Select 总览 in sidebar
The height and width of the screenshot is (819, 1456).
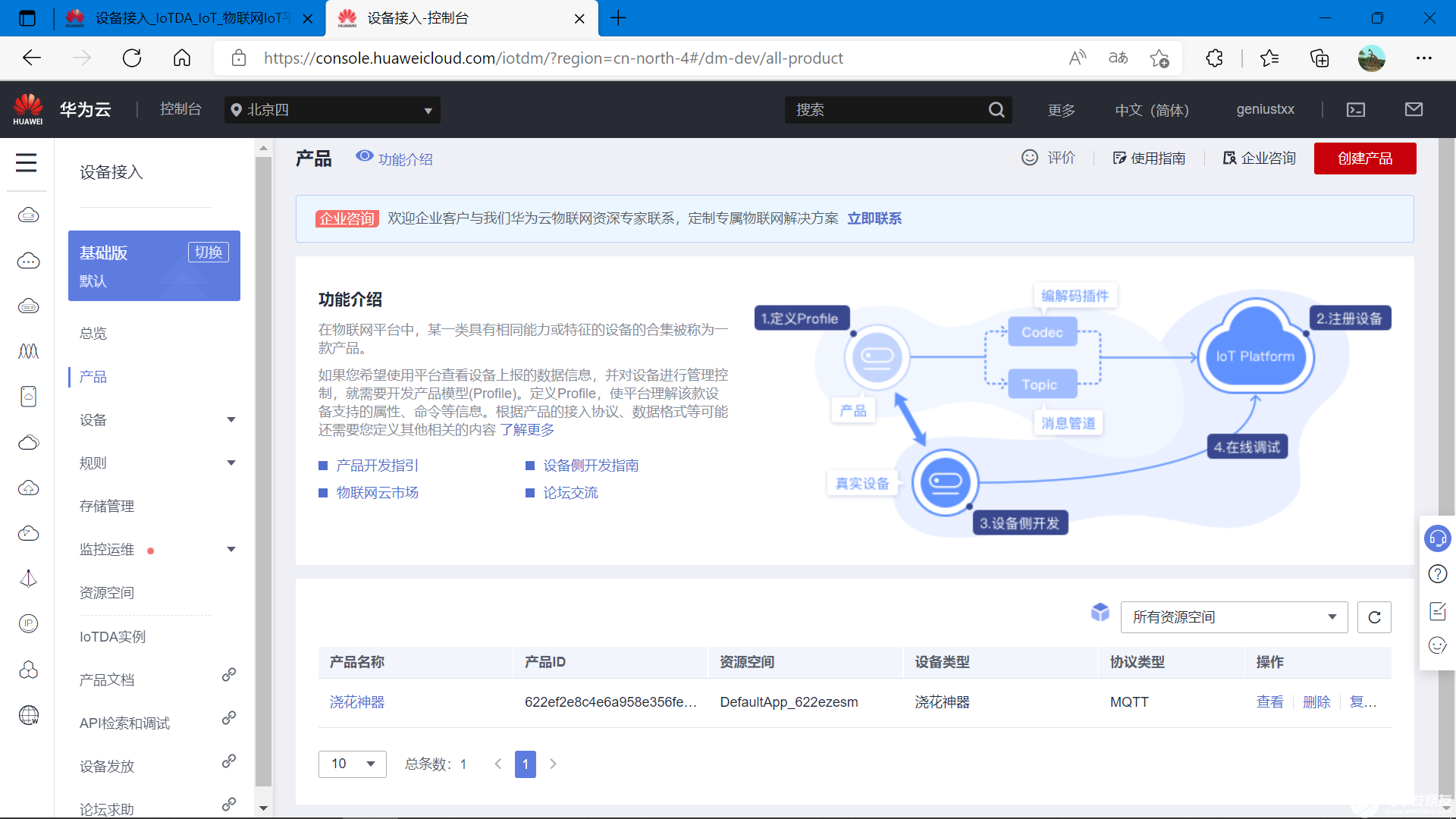click(x=93, y=333)
